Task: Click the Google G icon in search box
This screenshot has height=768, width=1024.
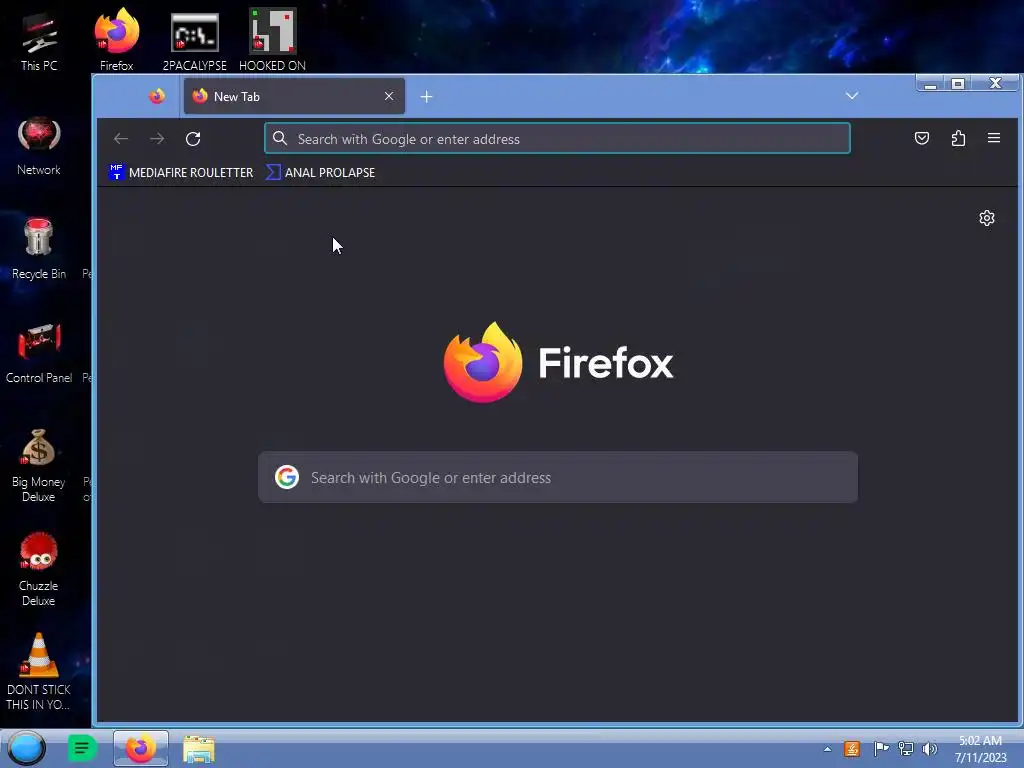Action: click(x=287, y=477)
